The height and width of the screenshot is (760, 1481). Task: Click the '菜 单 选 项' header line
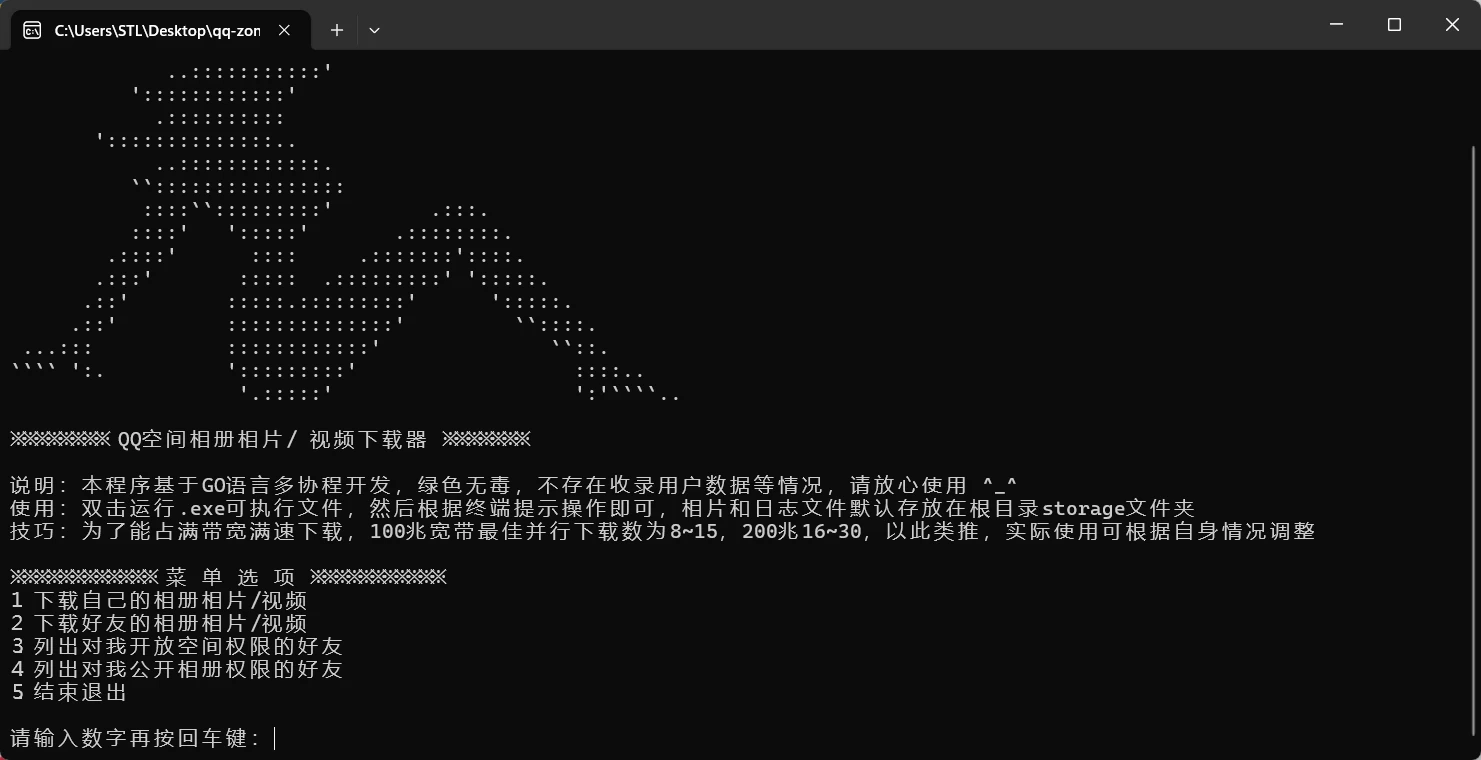click(x=228, y=578)
